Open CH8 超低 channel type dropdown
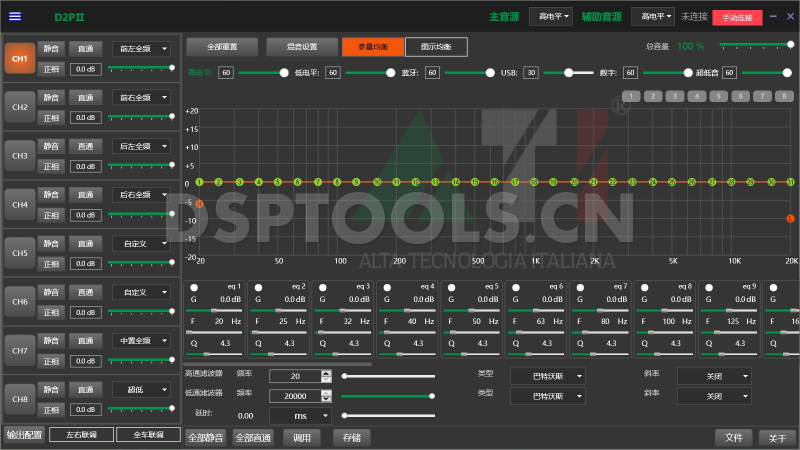Viewport: 800px width, 450px height. point(141,389)
